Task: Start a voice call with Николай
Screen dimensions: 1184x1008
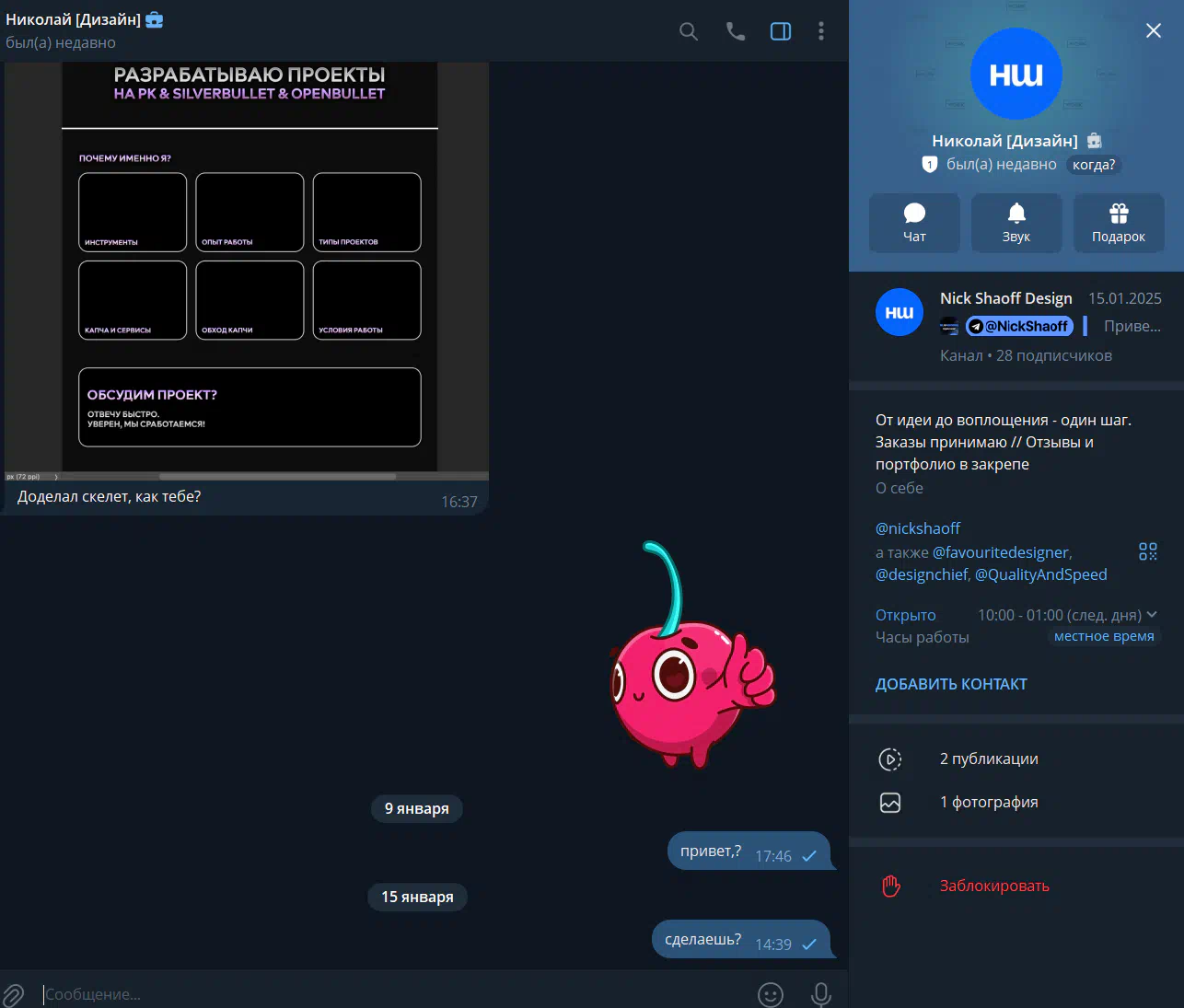Action: click(x=736, y=31)
